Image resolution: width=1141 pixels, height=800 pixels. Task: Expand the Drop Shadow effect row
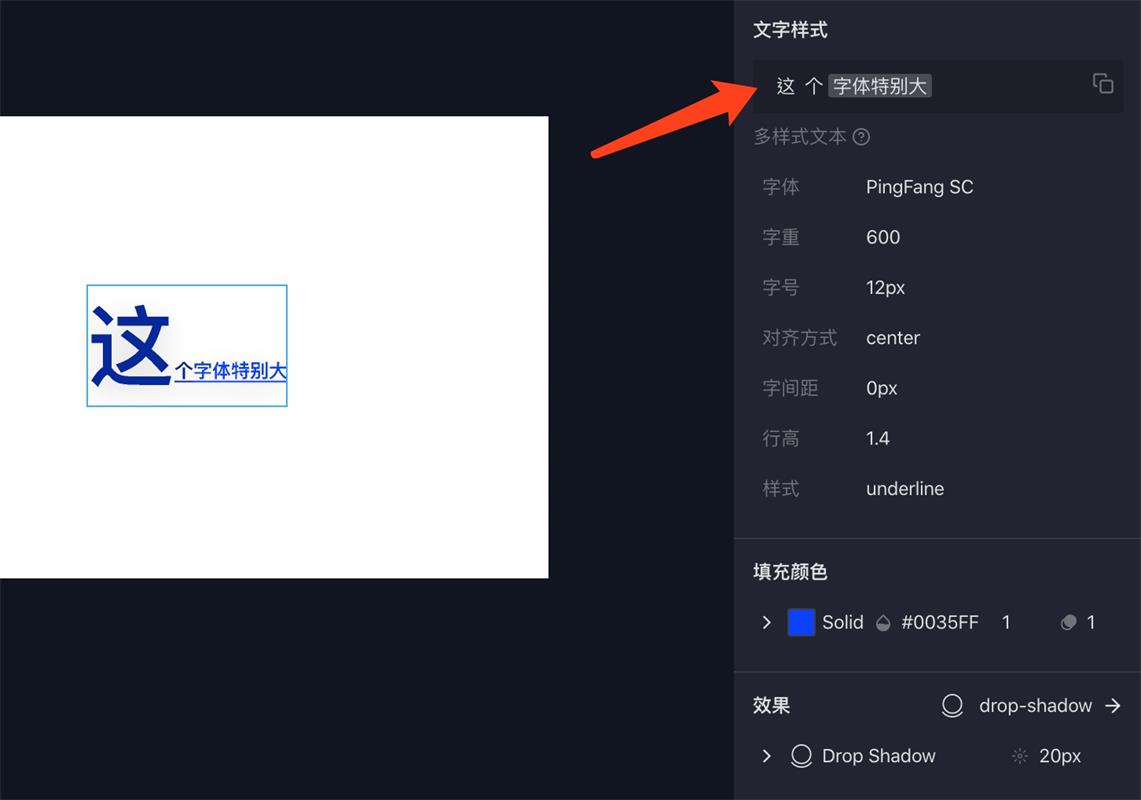click(766, 756)
